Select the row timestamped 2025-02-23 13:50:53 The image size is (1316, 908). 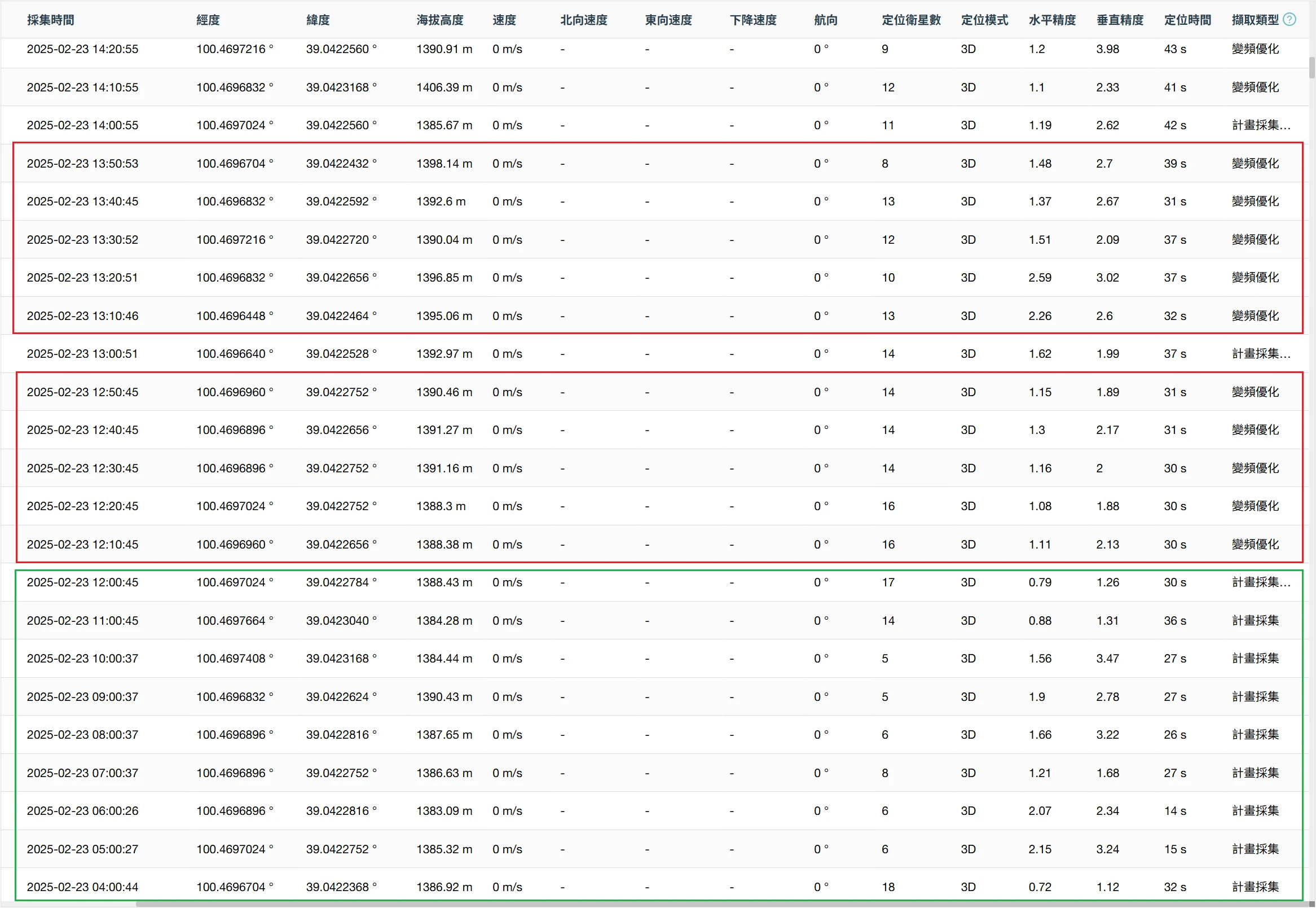pos(82,164)
